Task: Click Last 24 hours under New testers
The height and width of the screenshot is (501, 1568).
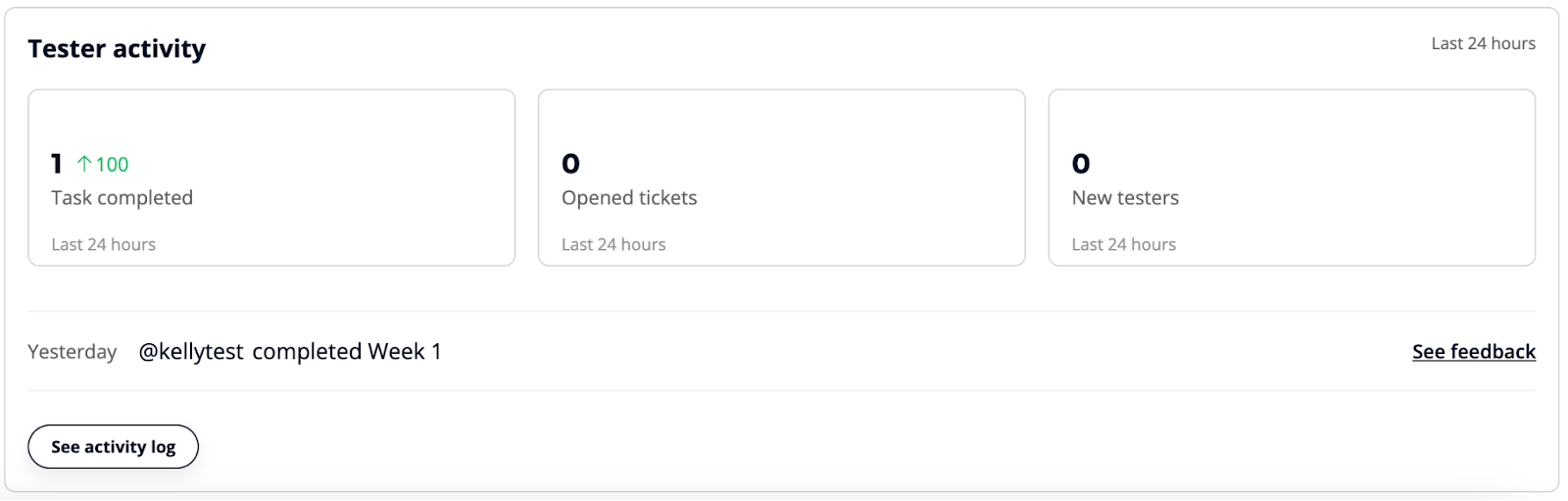Action: click(x=1123, y=245)
